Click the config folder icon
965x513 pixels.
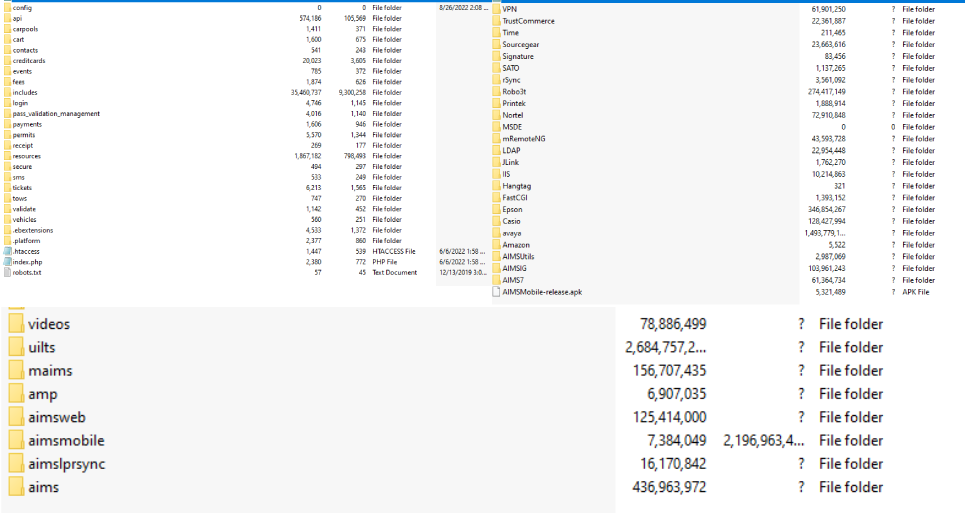(x=7, y=8)
